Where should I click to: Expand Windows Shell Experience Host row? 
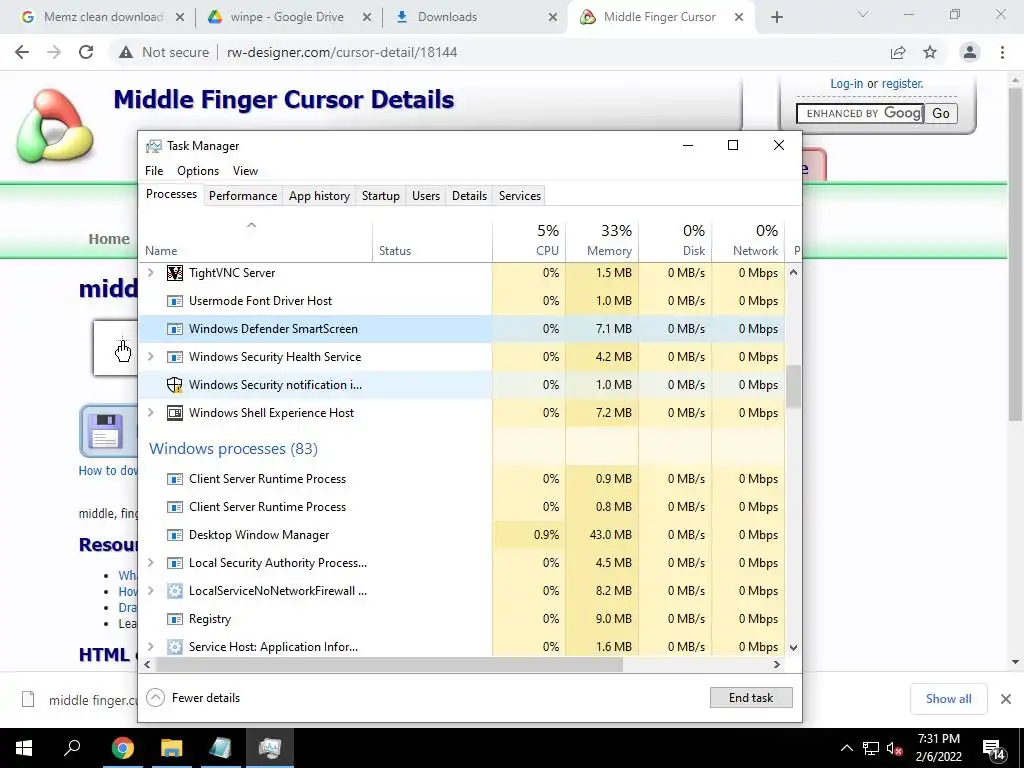point(151,413)
